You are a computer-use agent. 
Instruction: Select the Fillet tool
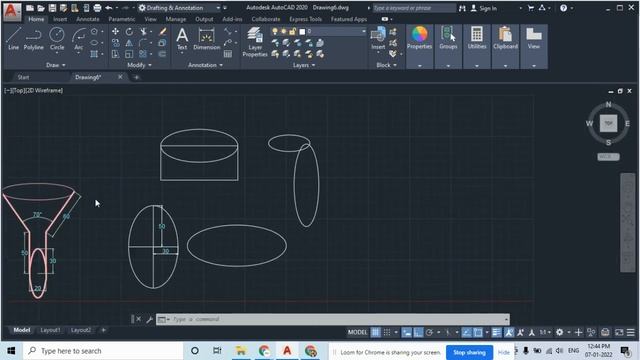click(x=142, y=42)
